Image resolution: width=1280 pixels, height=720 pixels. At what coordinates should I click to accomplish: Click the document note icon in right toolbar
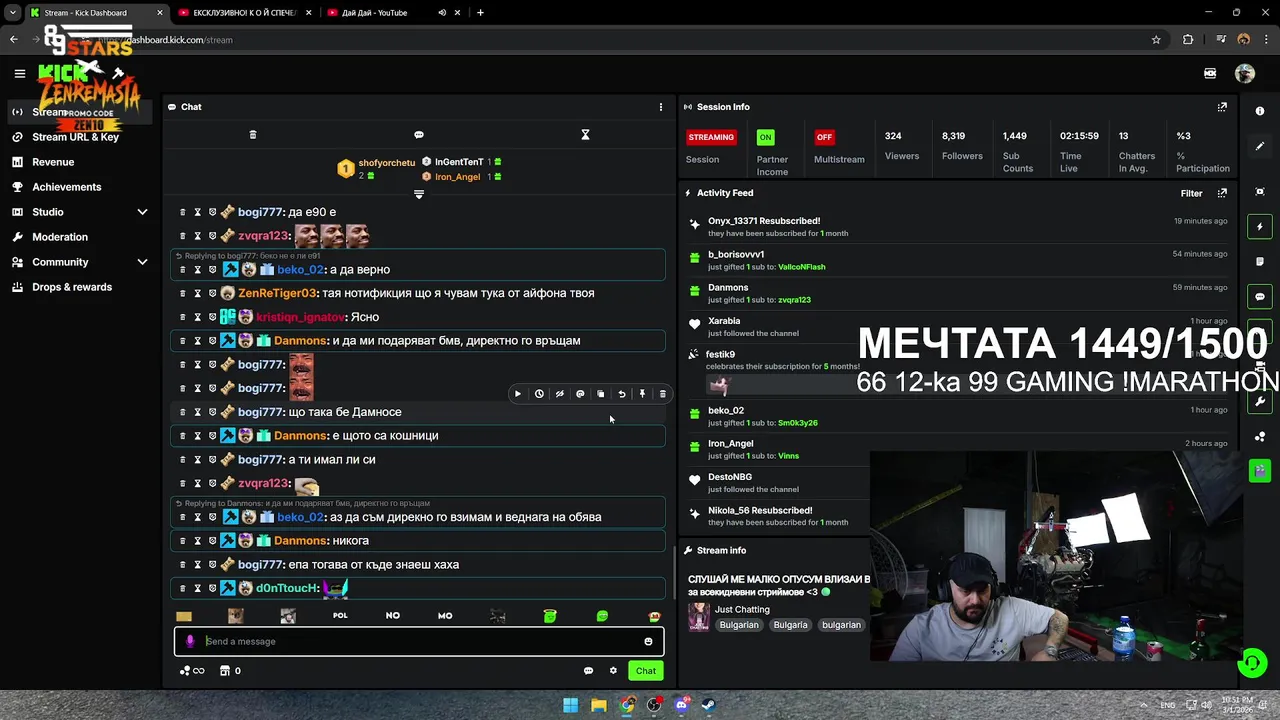point(1260,262)
